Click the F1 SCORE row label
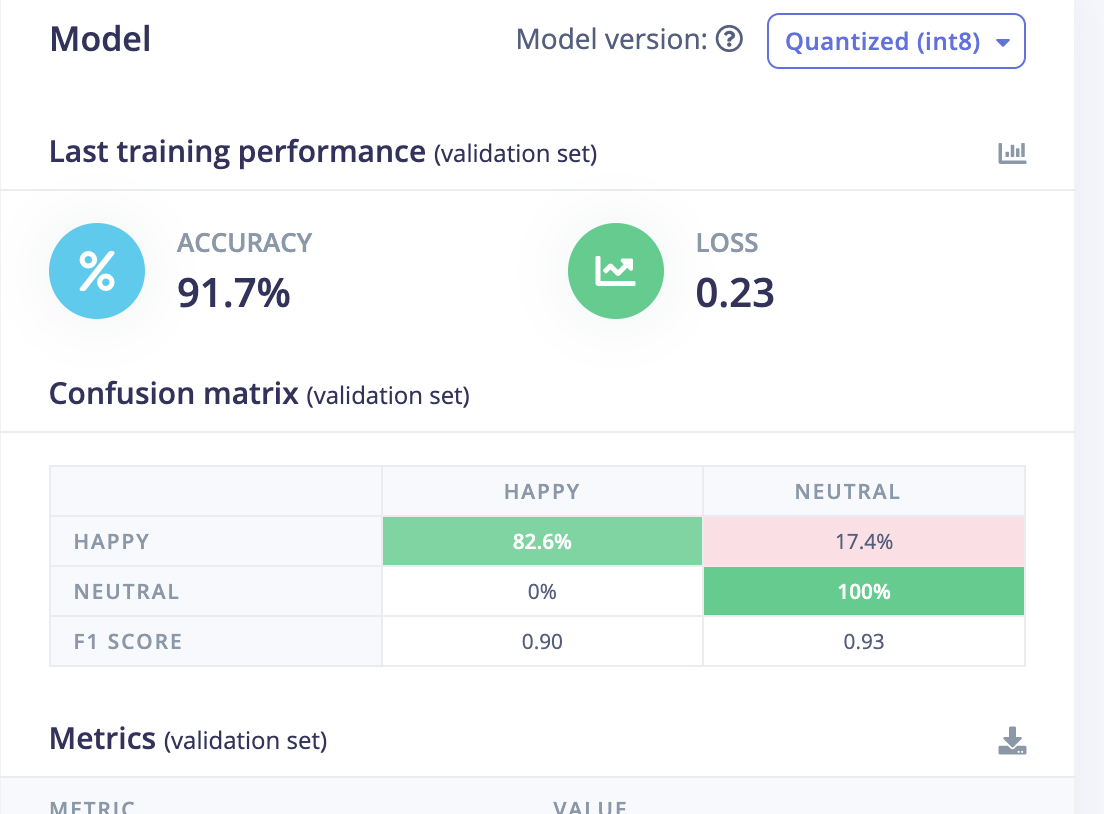The image size is (1104, 814). click(128, 641)
